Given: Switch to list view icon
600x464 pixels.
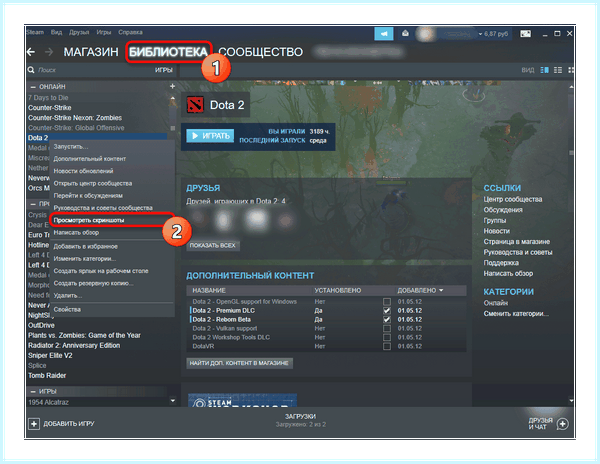Looking at the screenshot, I should click(x=558, y=70).
